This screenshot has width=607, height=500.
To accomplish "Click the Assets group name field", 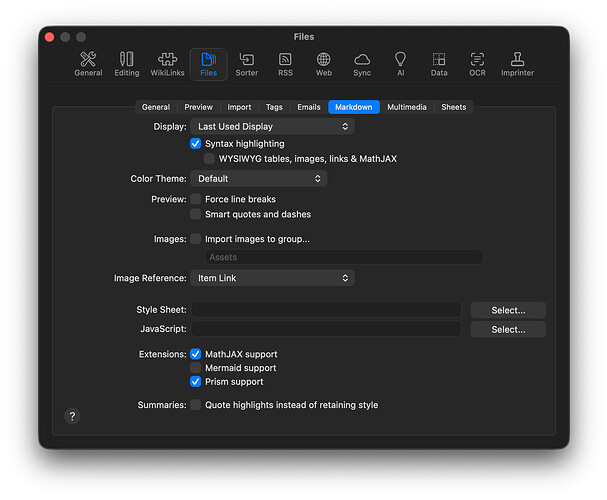I will 344,257.
